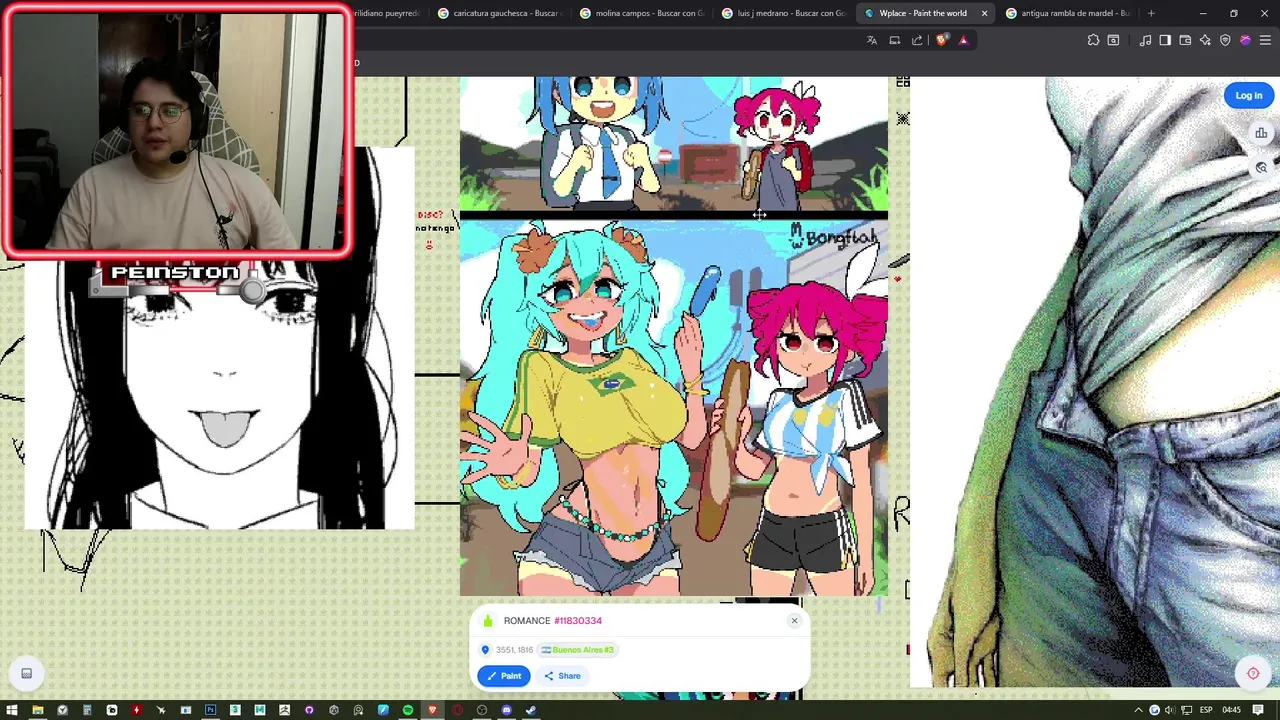This screenshot has width=1280, height=720.
Task: Click the share page icon in address bar
Action: pos(917,40)
